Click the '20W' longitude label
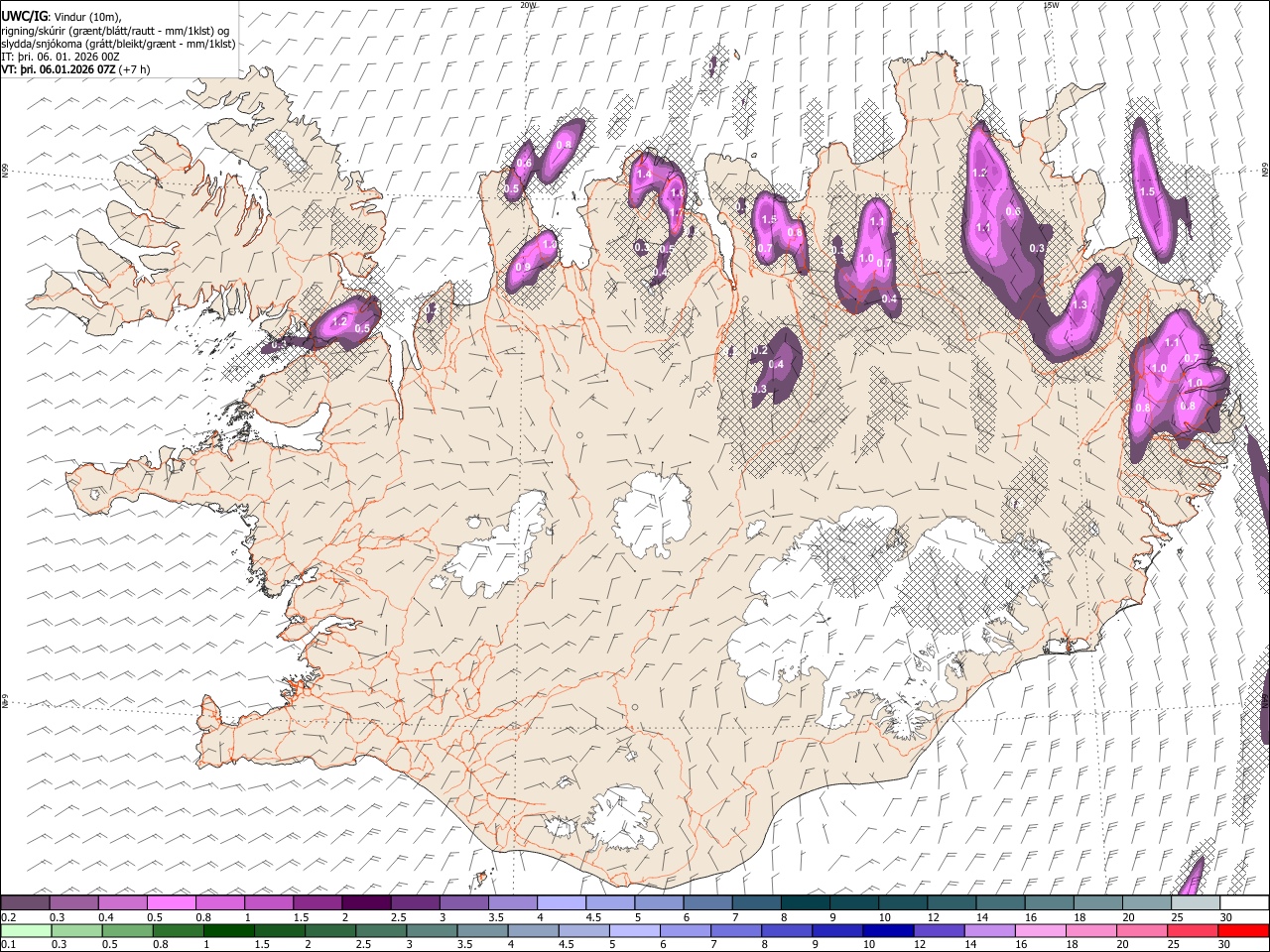Screen dimensions: 1270x952 click(x=527, y=5)
